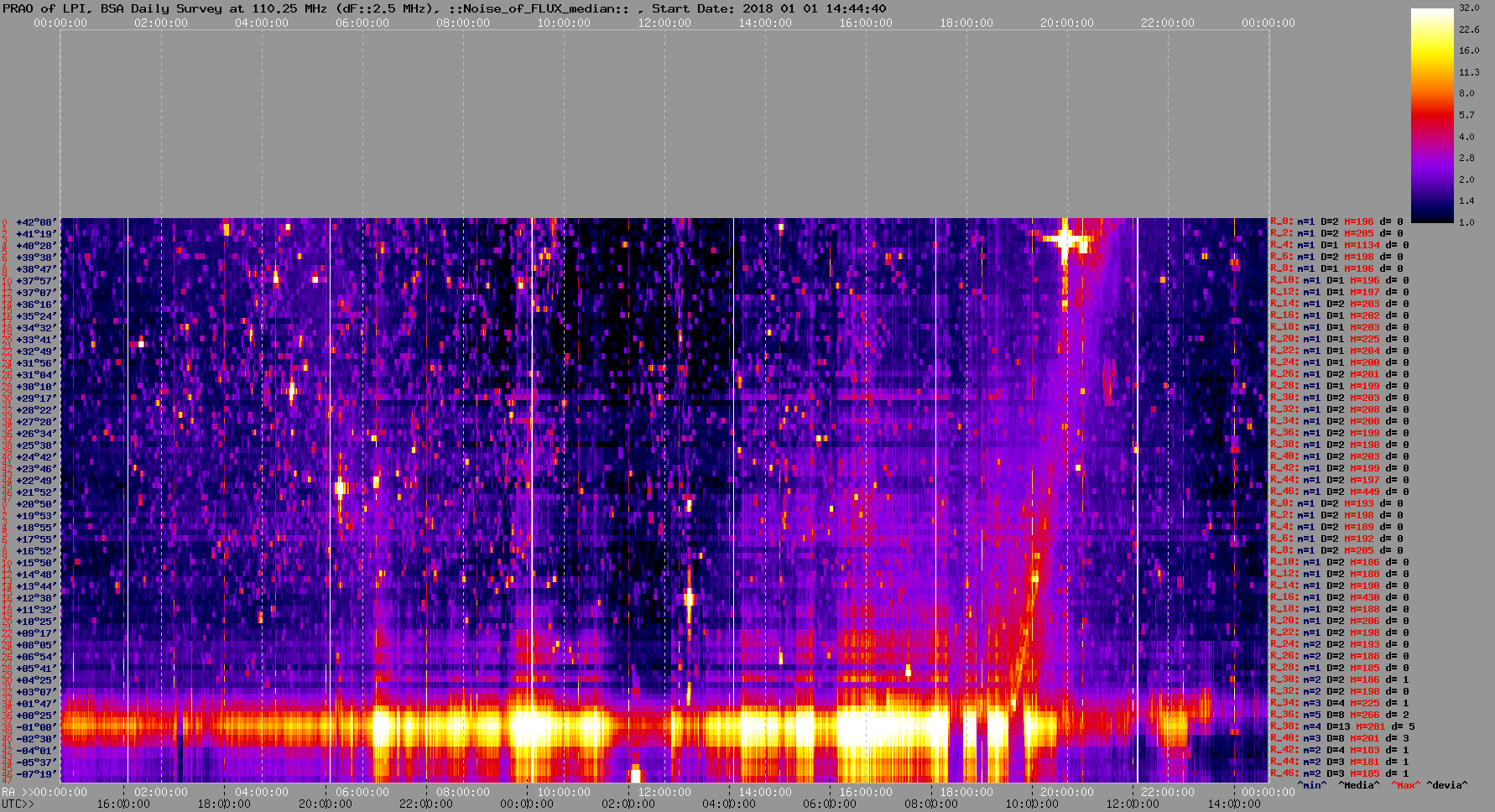Screen dimensions: 1495x812
Task: Click the declination label +37°57'
Action: pos(36,281)
